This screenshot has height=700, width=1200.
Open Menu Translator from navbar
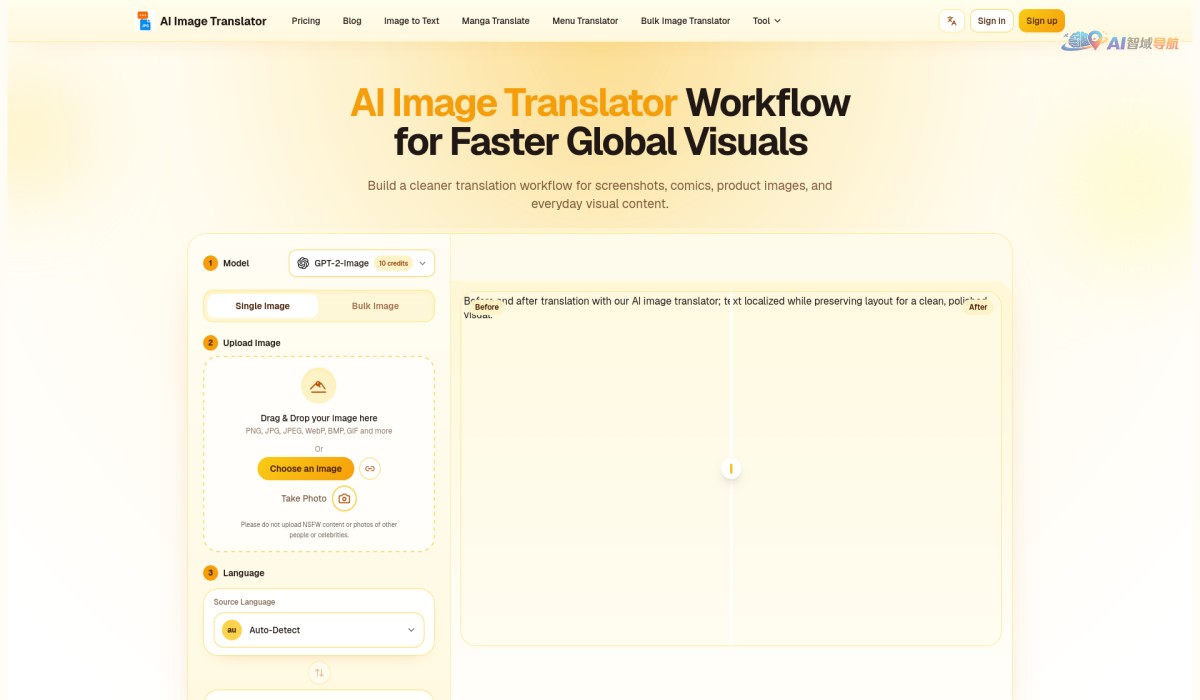[585, 21]
